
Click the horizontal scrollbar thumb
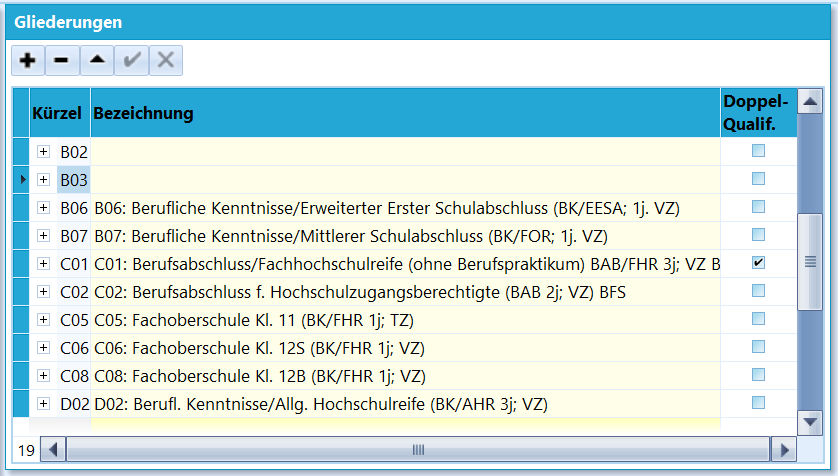point(418,450)
